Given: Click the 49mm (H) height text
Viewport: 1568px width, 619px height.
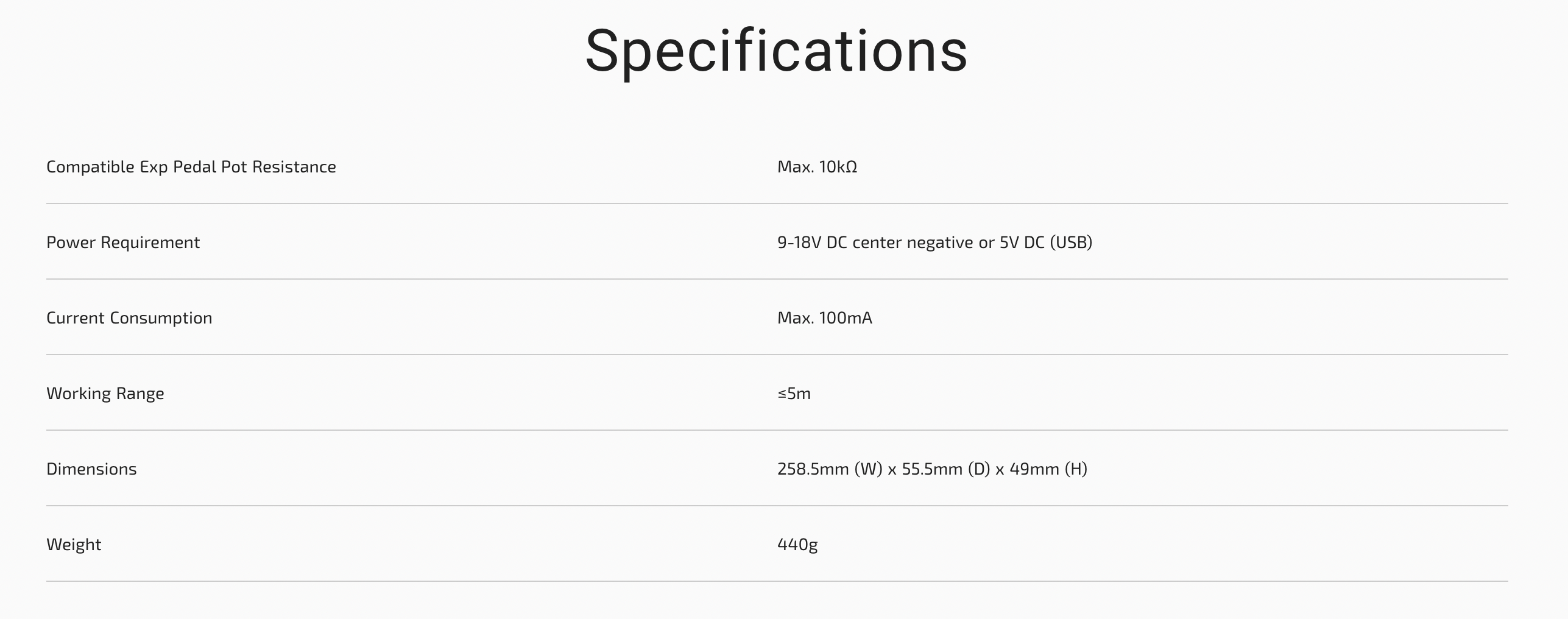Looking at the screenshot, I should coord(1048,469).
